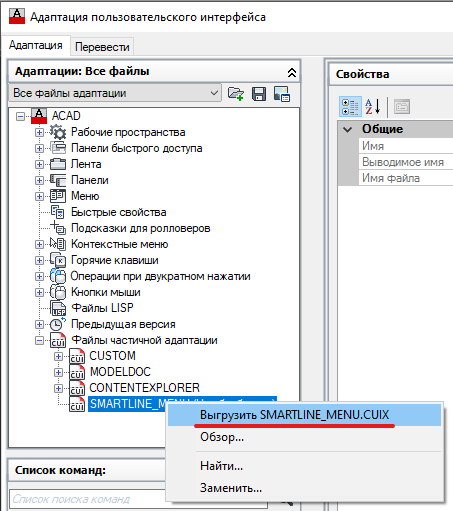Expand the Рабочие пространства node
Viewport: 453px width, 511px height.
[39, 132]
